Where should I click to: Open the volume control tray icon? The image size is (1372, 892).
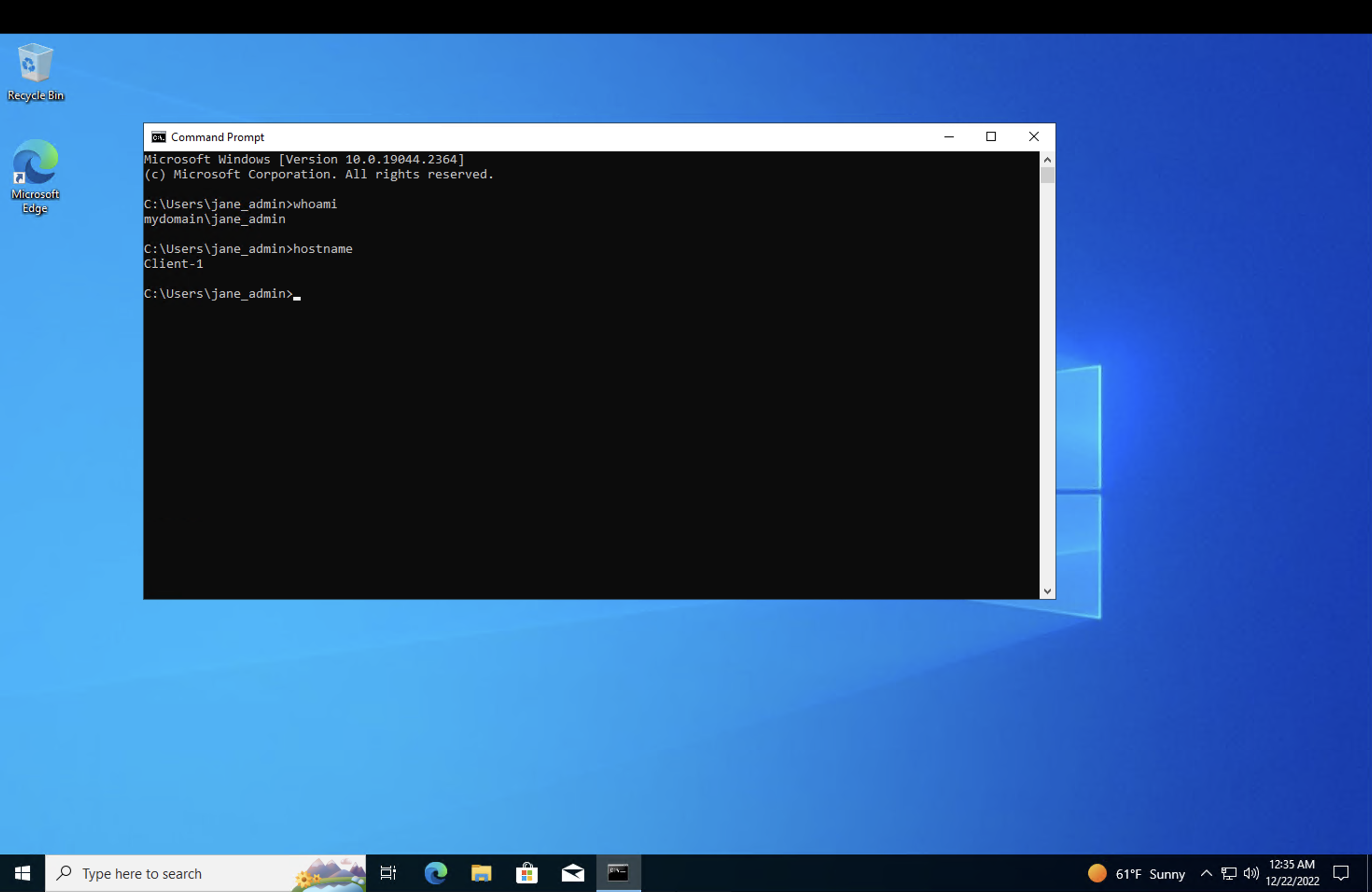click(x=1250, y=873)
